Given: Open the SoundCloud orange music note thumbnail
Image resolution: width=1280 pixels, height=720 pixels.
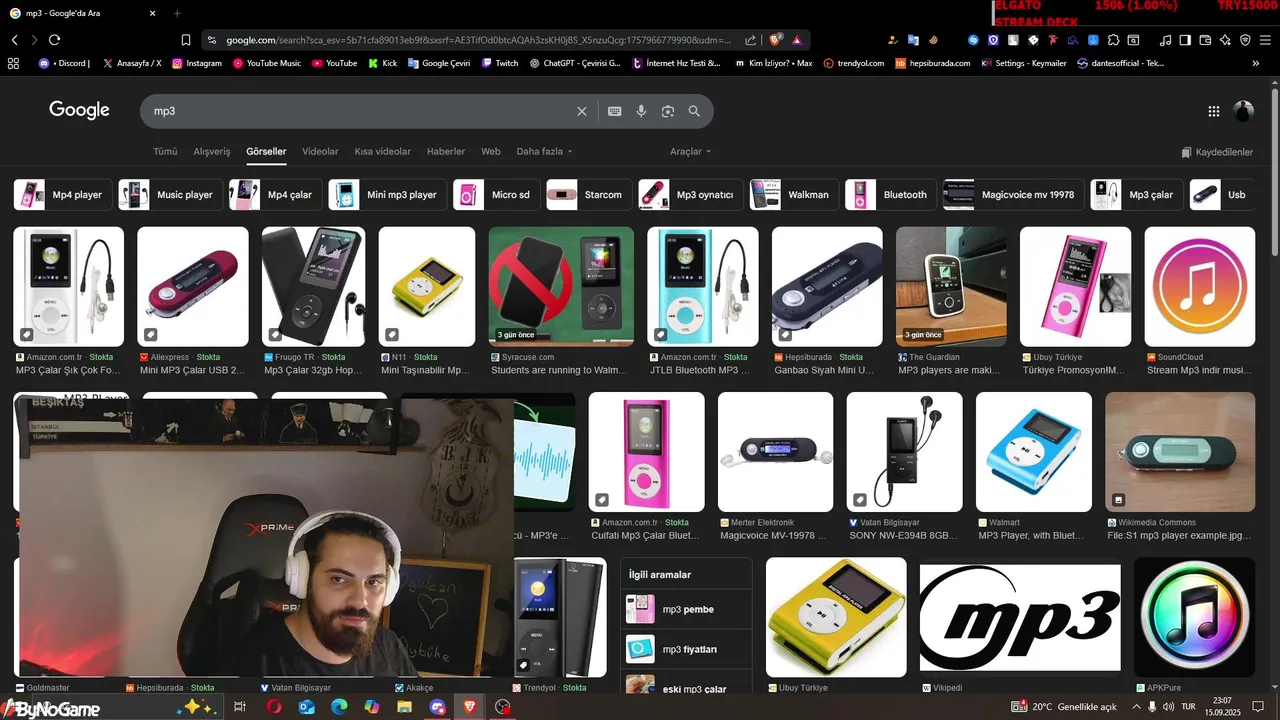Looking at the screenshot, I should [1200, 287].
